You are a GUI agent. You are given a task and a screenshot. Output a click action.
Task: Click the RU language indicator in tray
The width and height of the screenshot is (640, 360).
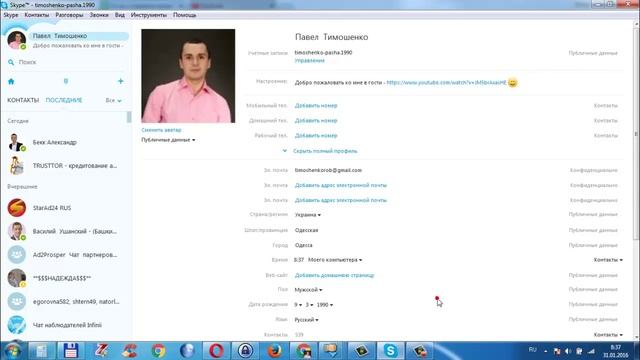(x=533, y=350)
